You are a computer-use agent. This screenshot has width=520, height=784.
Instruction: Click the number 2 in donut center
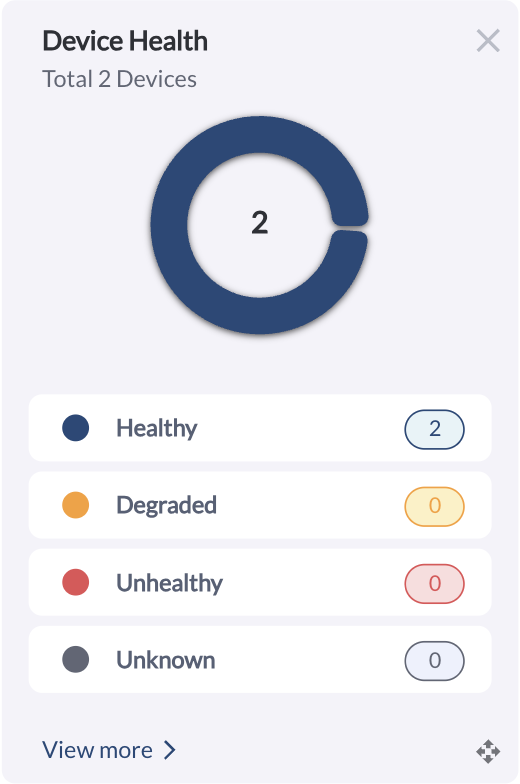pos(260,222)
